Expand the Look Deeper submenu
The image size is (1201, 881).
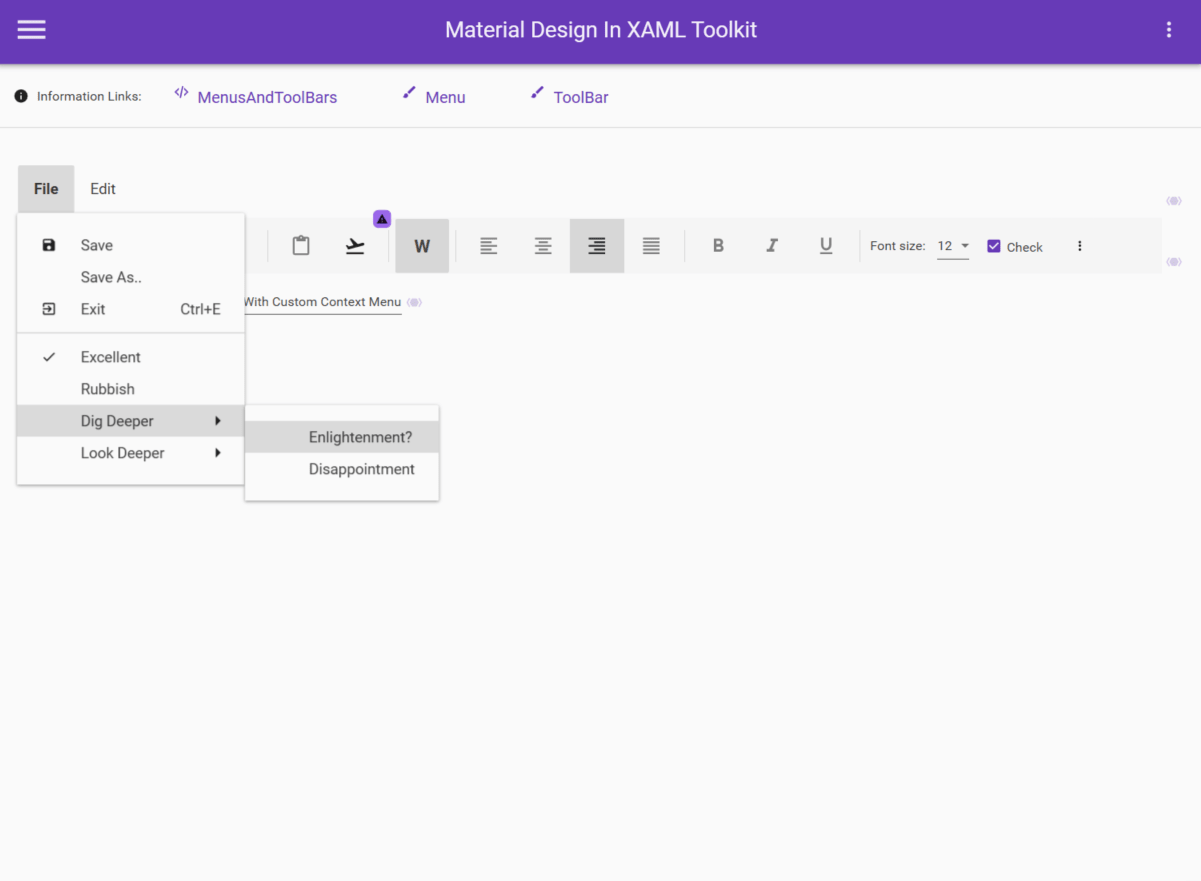pyautogui.click(x=122, y=453)
